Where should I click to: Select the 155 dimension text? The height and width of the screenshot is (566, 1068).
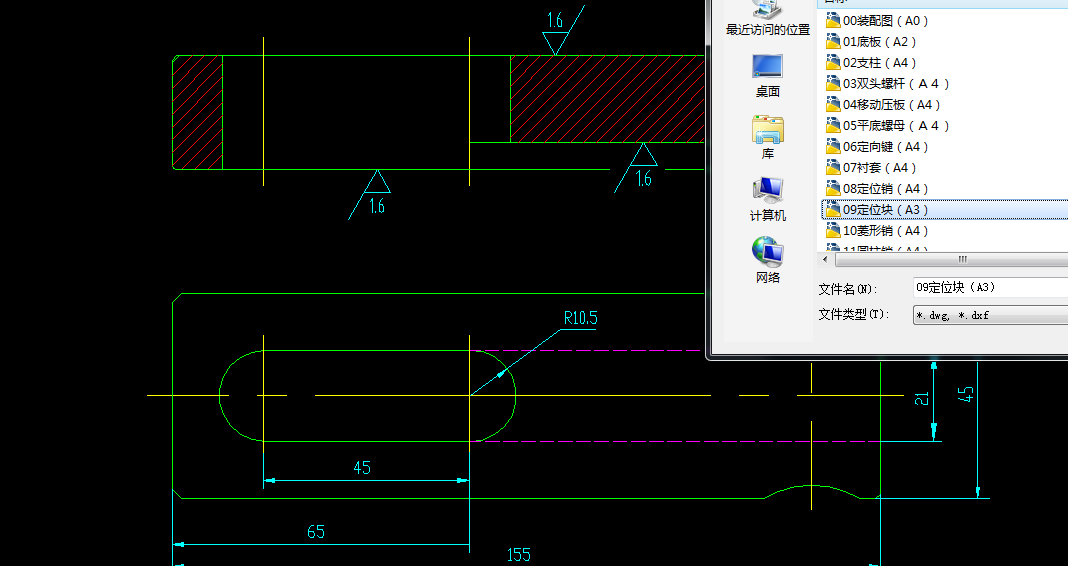pyautogui.click(x=518, y=555)
